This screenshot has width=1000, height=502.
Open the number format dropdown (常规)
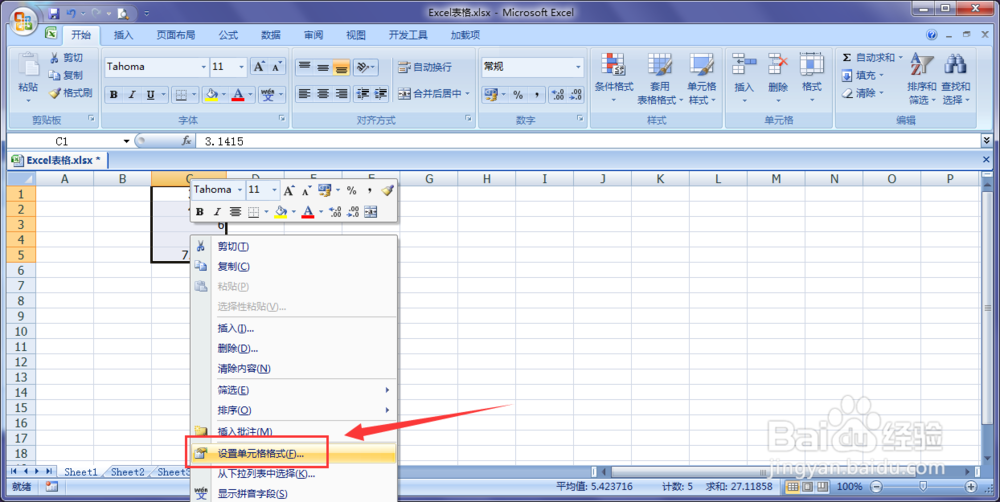click(x=578, y=66)
